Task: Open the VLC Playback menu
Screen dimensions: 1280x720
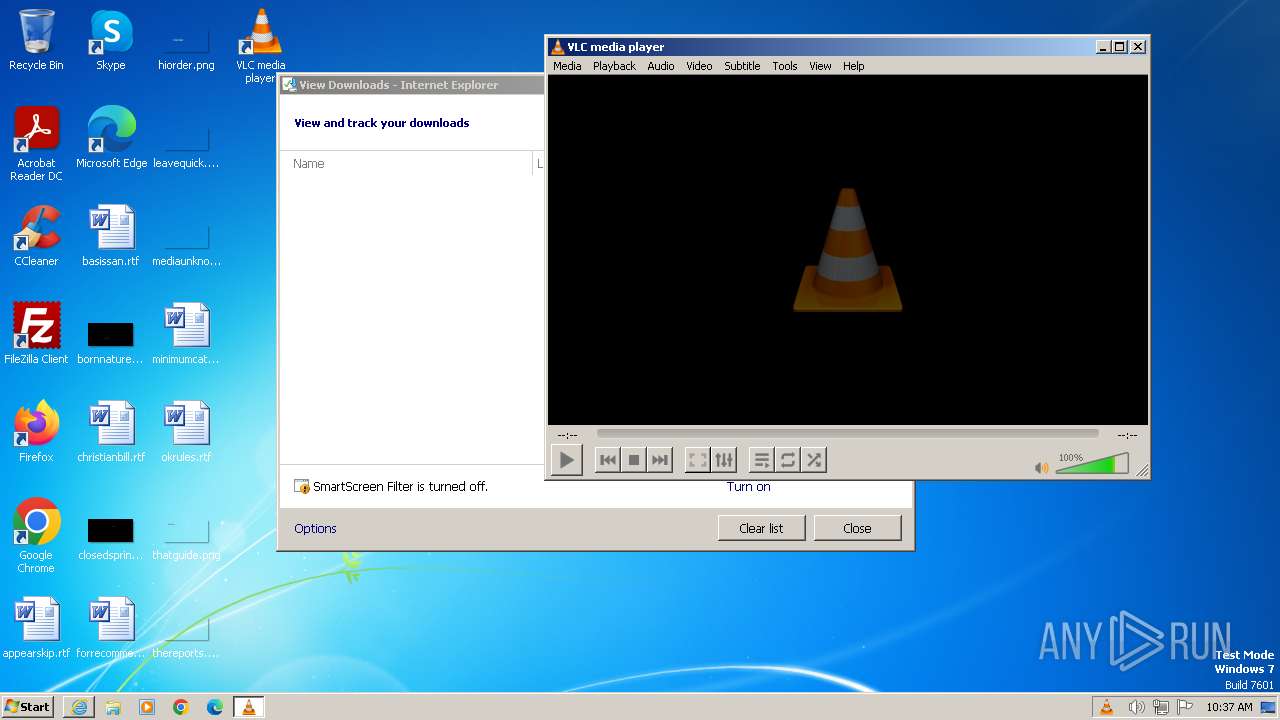Action: point(614,66)
